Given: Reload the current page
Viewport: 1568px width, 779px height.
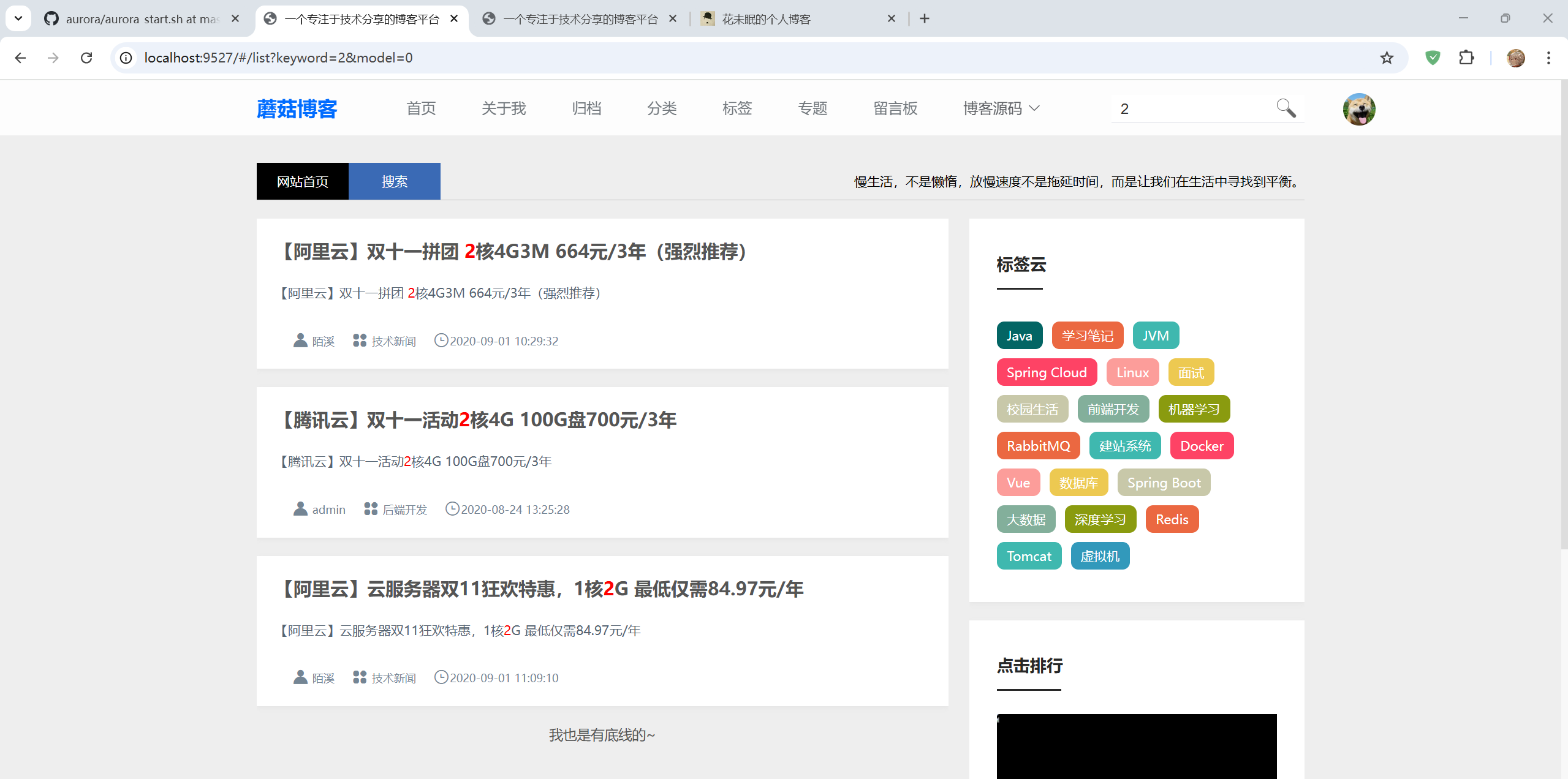Looking at the screenshot, I should (86, 58).
